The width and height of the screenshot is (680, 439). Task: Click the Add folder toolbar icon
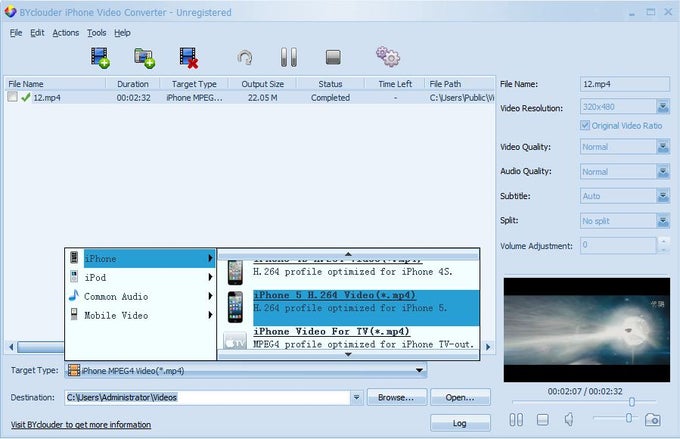coord(144,58)
